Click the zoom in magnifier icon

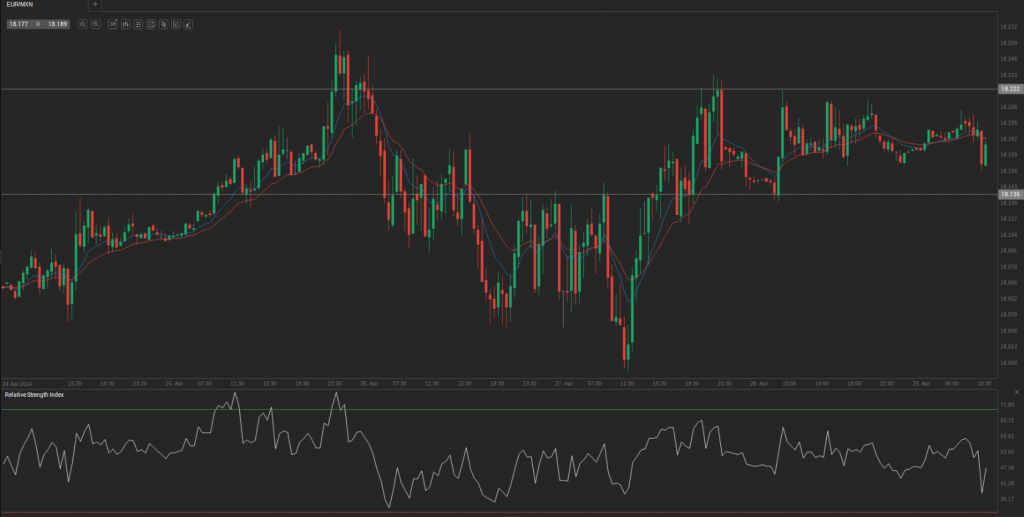[x=95, y=23]
